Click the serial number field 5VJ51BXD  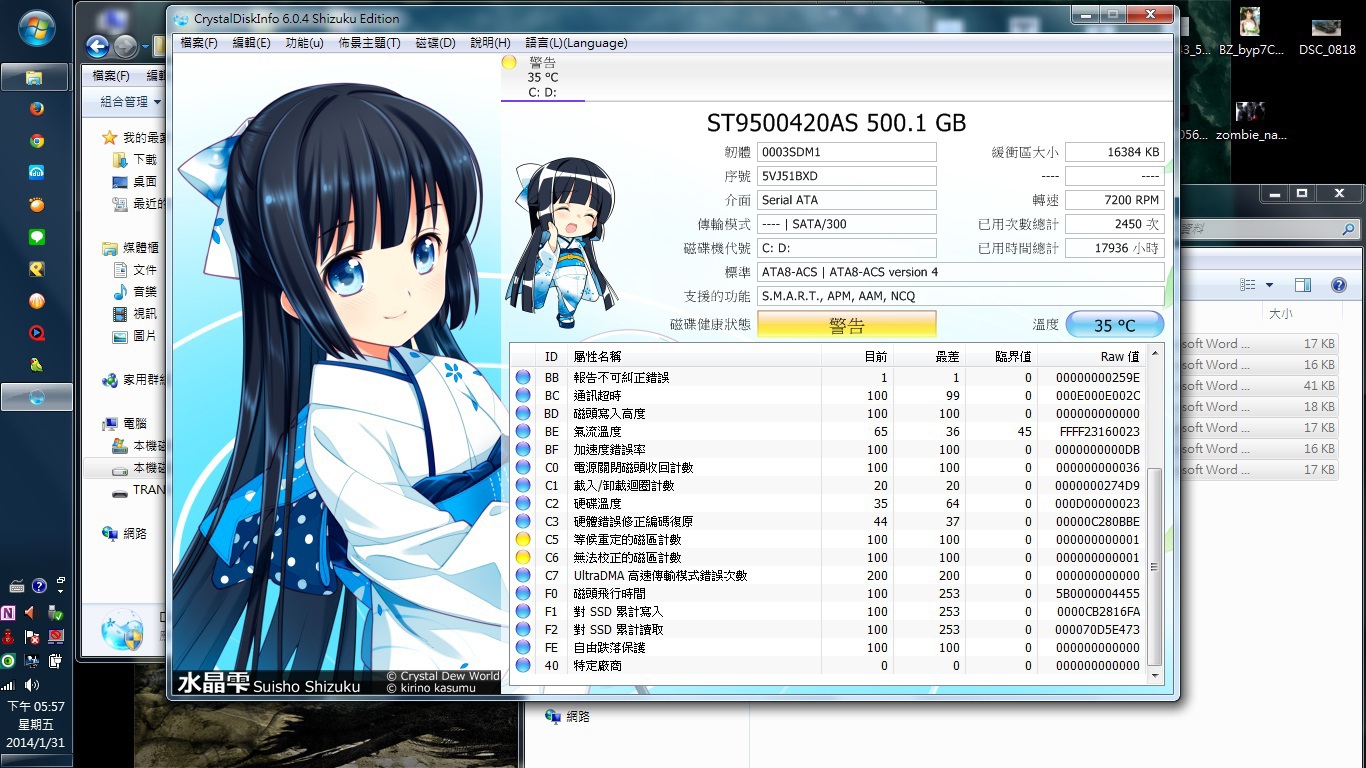[846, 176]
